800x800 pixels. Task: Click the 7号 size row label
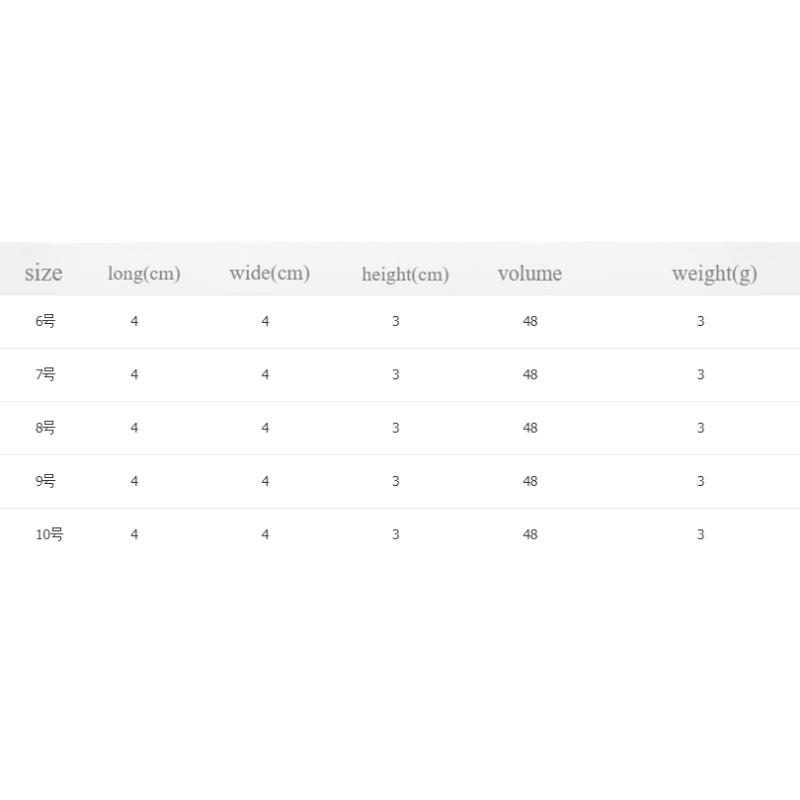pyautogui.click(x=45, y=374)
